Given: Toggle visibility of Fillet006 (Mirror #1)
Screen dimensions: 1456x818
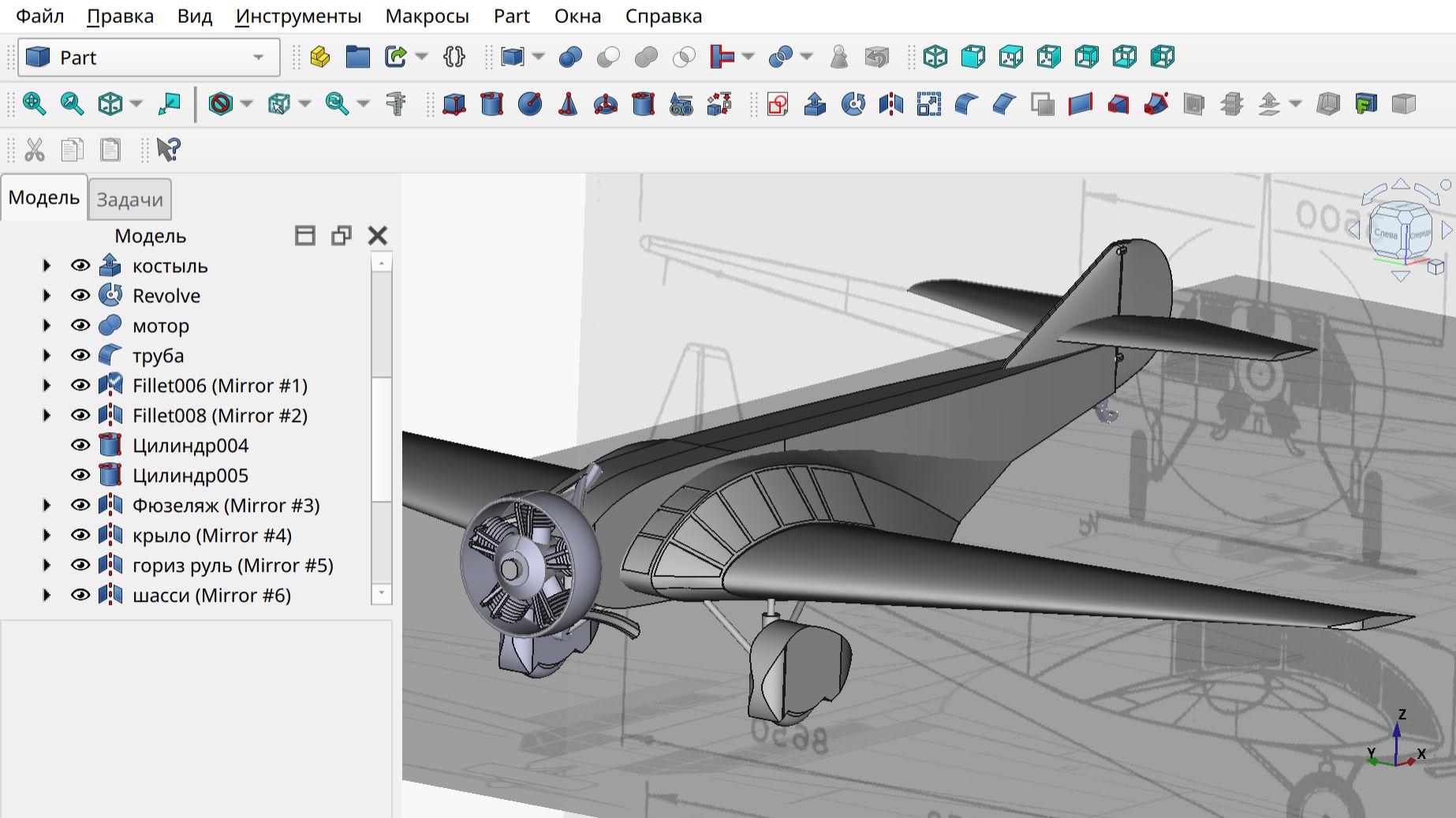Looking at the screenshot, I should pyautogui.click(x=80, y=386).
